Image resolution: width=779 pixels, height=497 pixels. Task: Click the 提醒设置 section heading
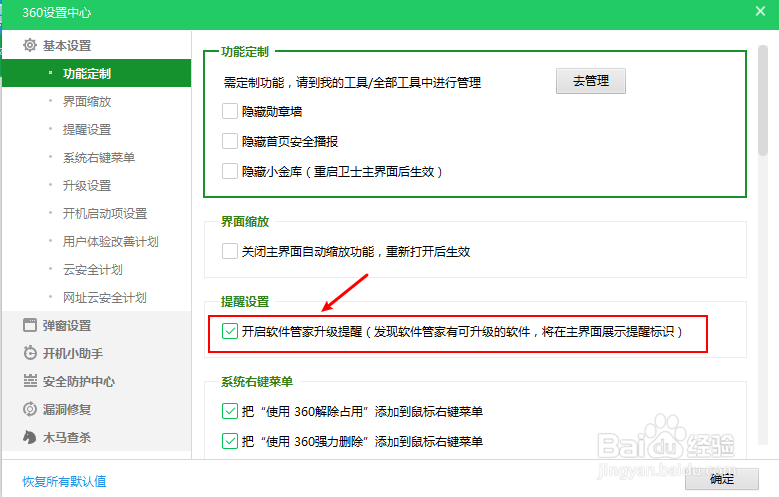(245, 301)
